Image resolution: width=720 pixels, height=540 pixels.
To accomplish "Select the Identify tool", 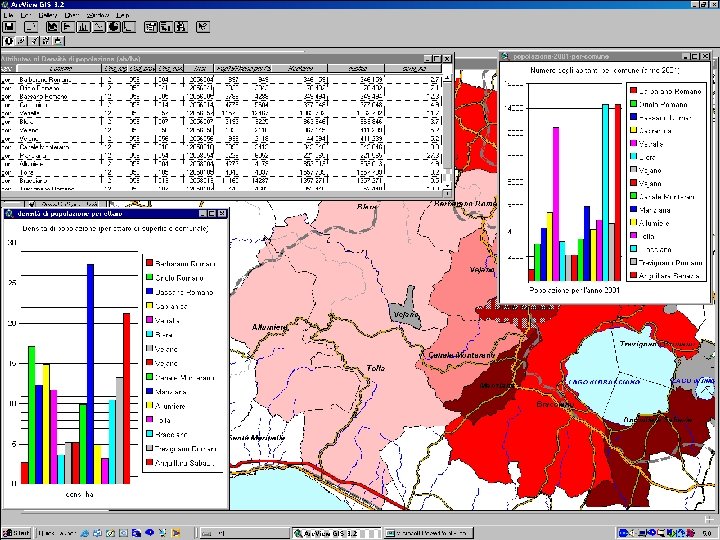I will 8,41.
